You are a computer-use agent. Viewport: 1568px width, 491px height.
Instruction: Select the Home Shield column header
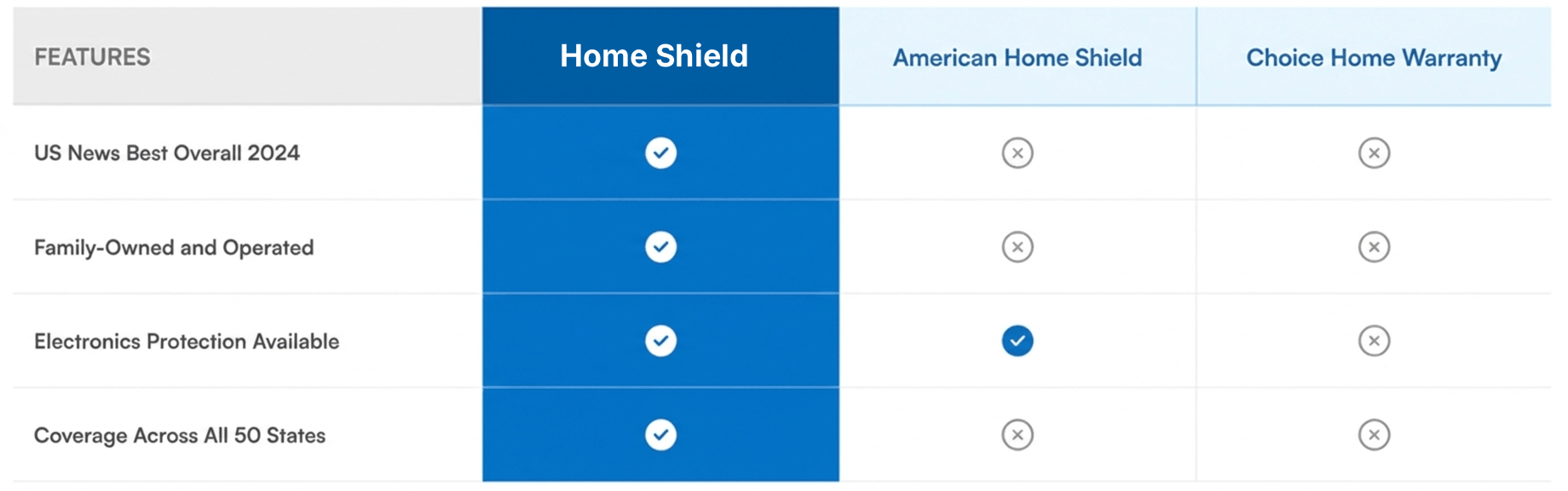[x=654, y=56]
